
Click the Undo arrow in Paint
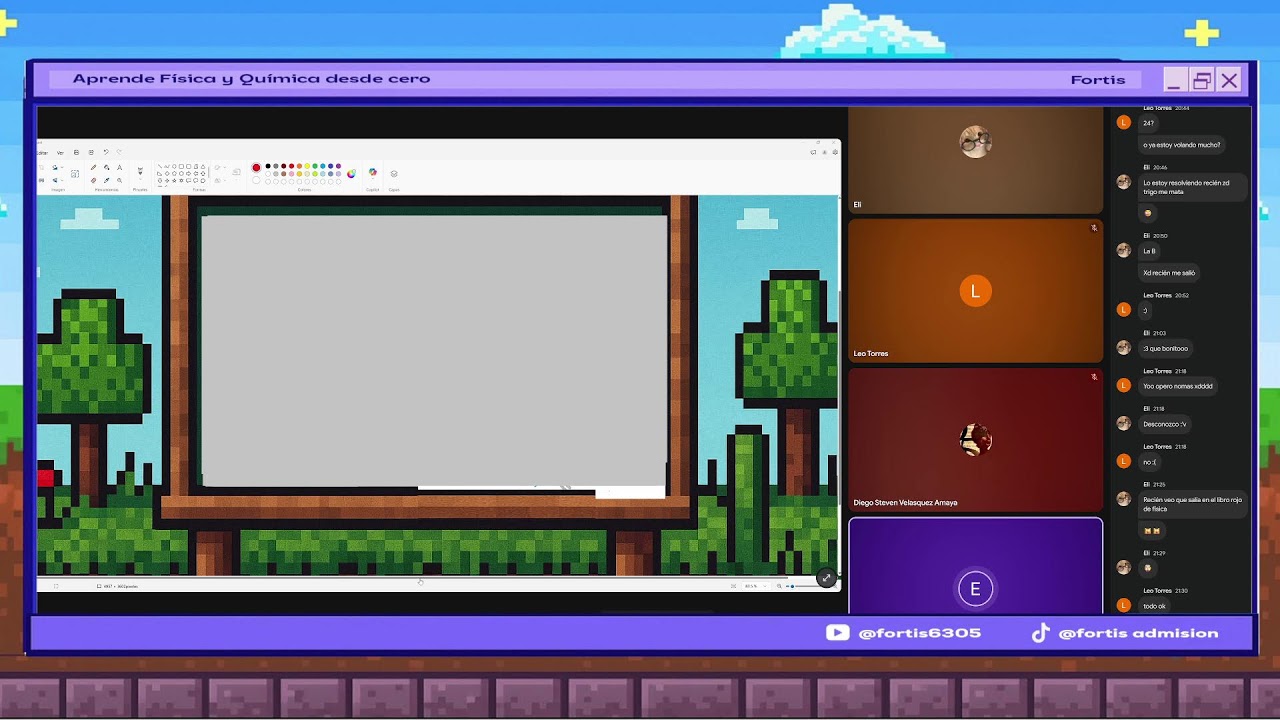point(107,152)
